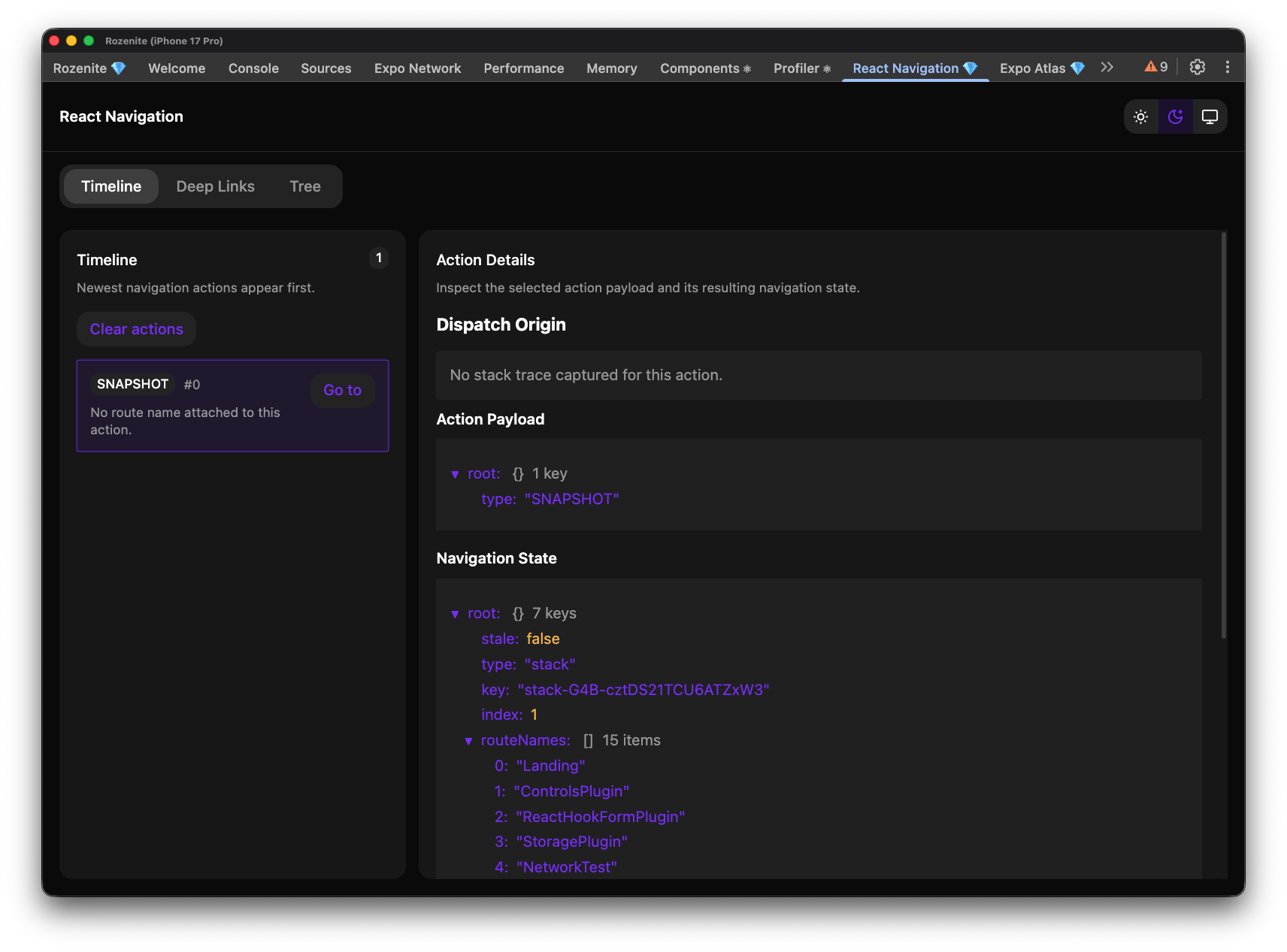Viewport: 1287px width, 952px height.
Task: Switch to the Tree view
Action: point(305,186)
